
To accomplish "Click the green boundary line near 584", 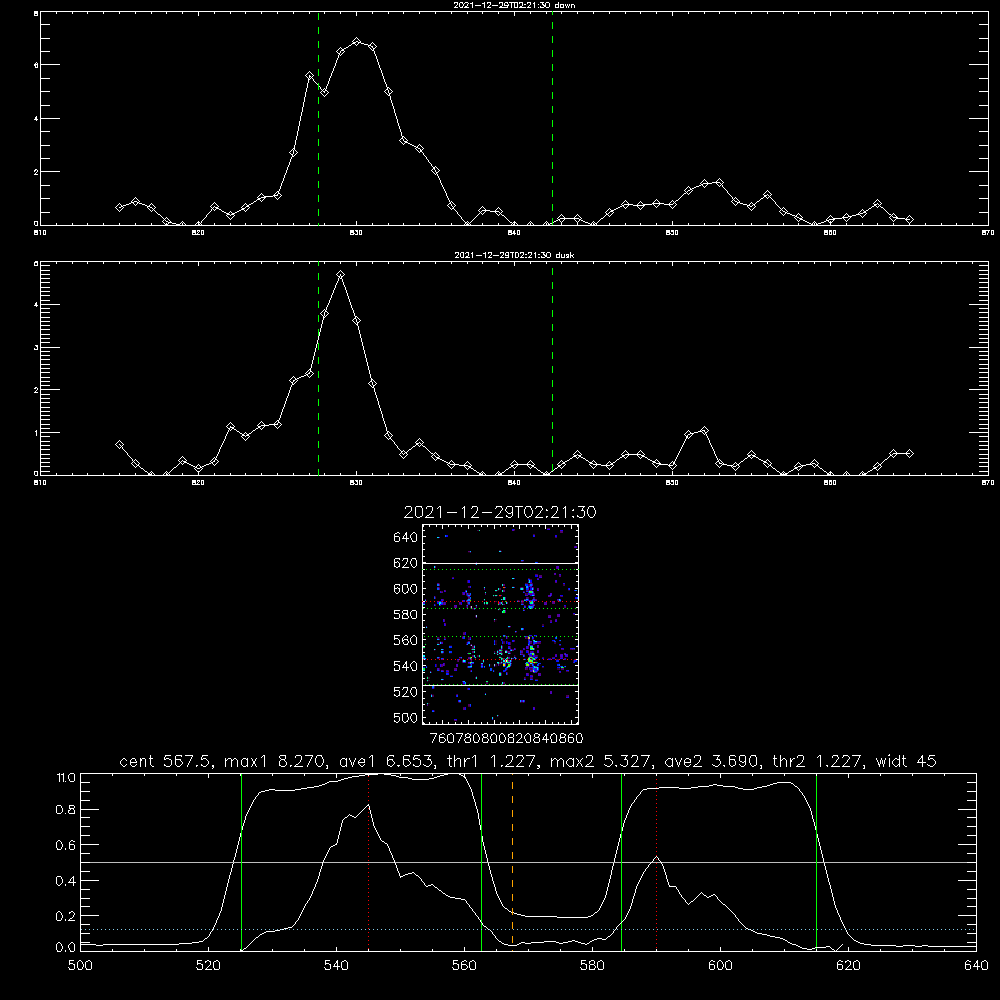I will tap(621, 861).
